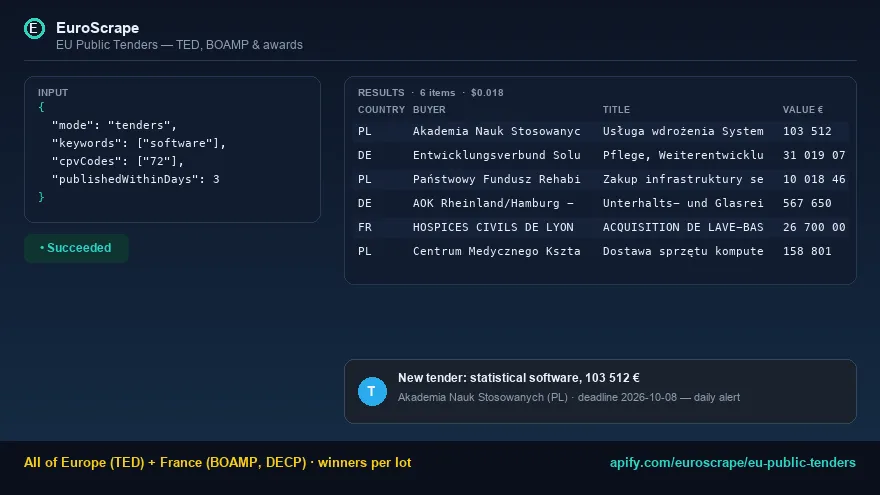Click value 103 512 in results table
The height and width of the screenshot is (495, 880).
(807, 131)
